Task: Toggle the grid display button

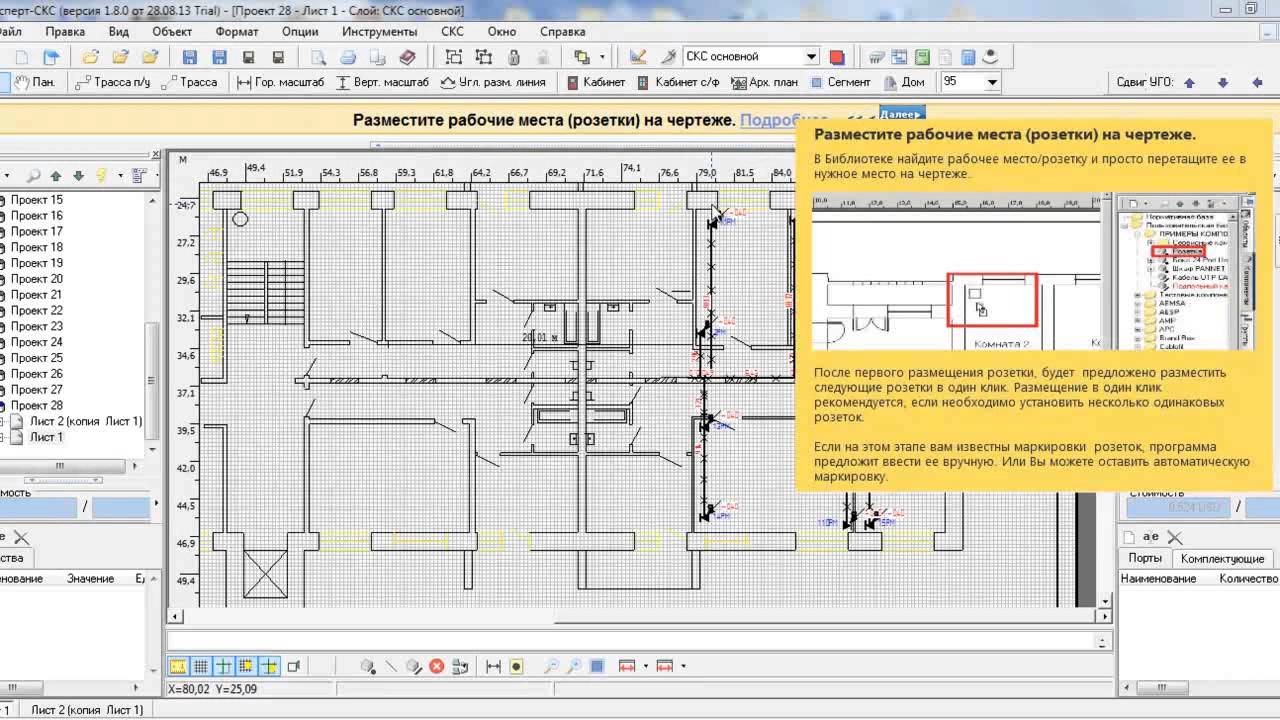Action: coord(200,666)
